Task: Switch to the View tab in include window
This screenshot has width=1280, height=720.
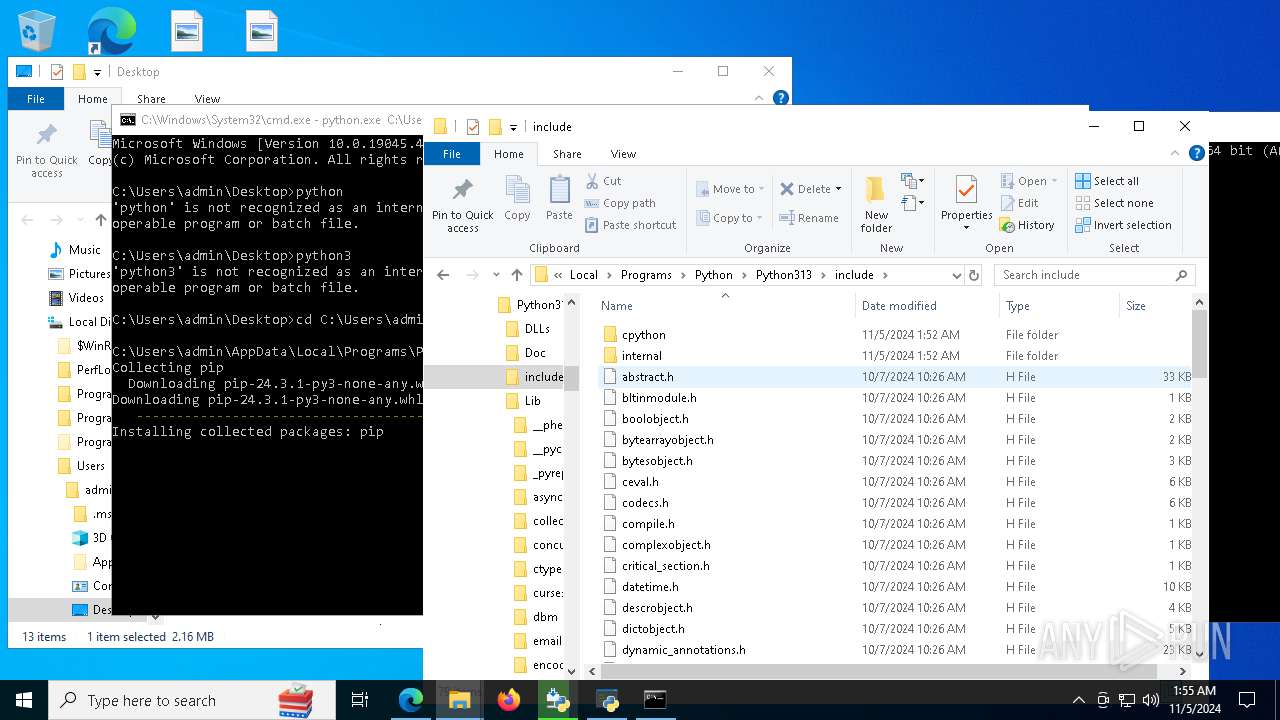Action: [x=623, y=154]
